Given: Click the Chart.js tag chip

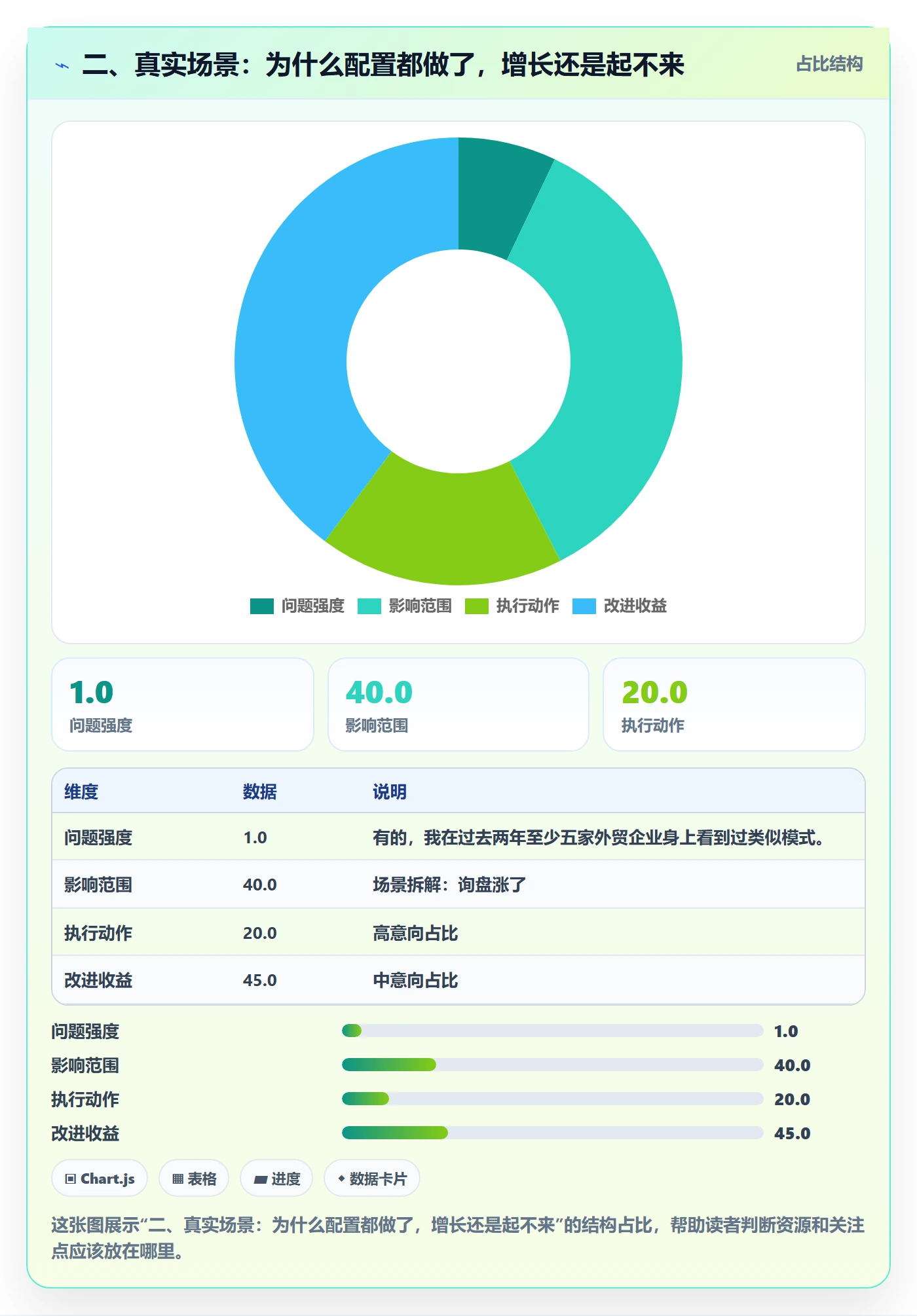Looking at the screenshot, I should click(100, 1179).
